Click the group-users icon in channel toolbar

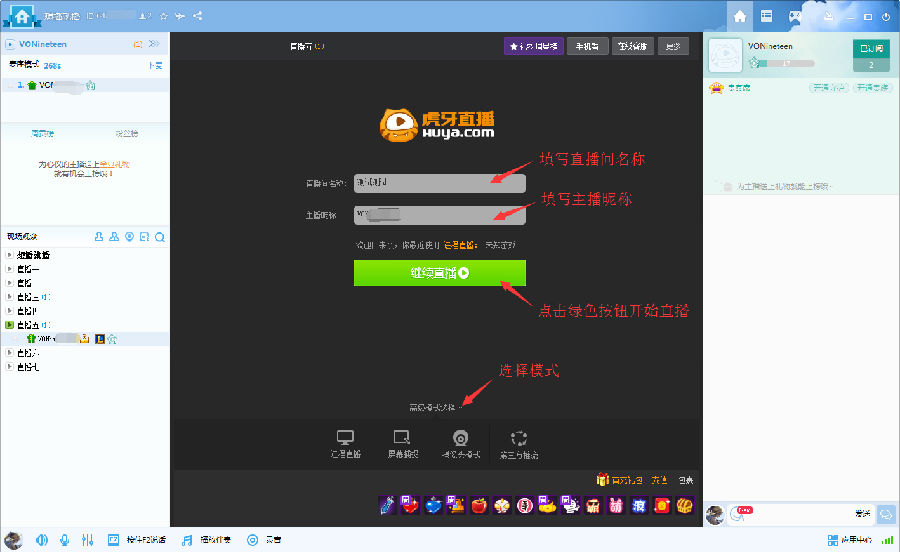[x=114, y=236]
